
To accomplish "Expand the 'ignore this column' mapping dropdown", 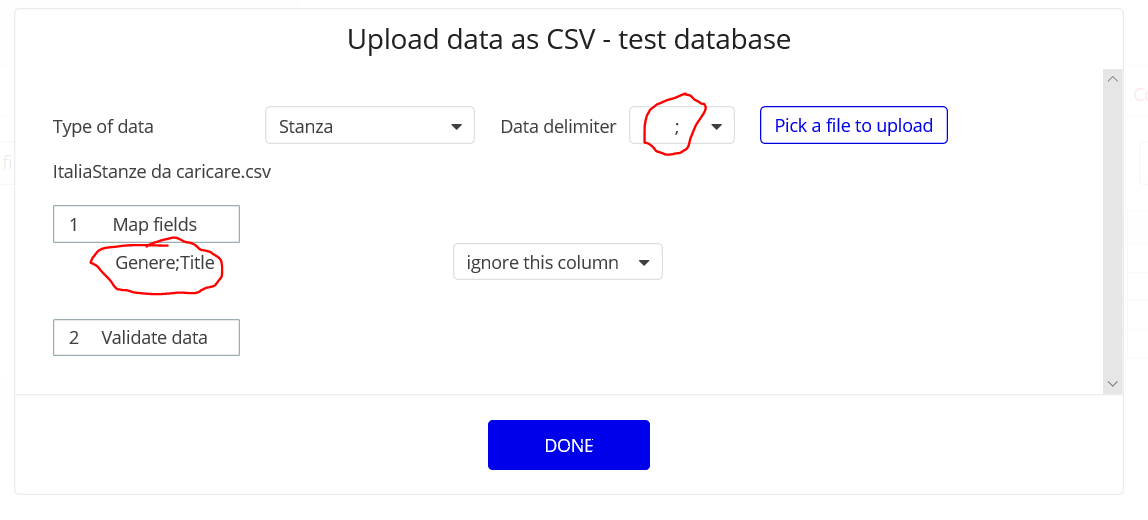I will click(x=557, y=263).
